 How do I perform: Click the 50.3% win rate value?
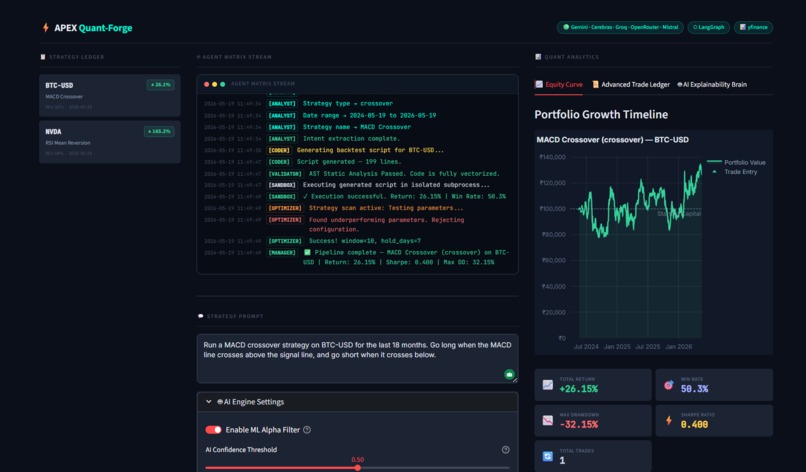pyautogui.click(x=694, y=389)
